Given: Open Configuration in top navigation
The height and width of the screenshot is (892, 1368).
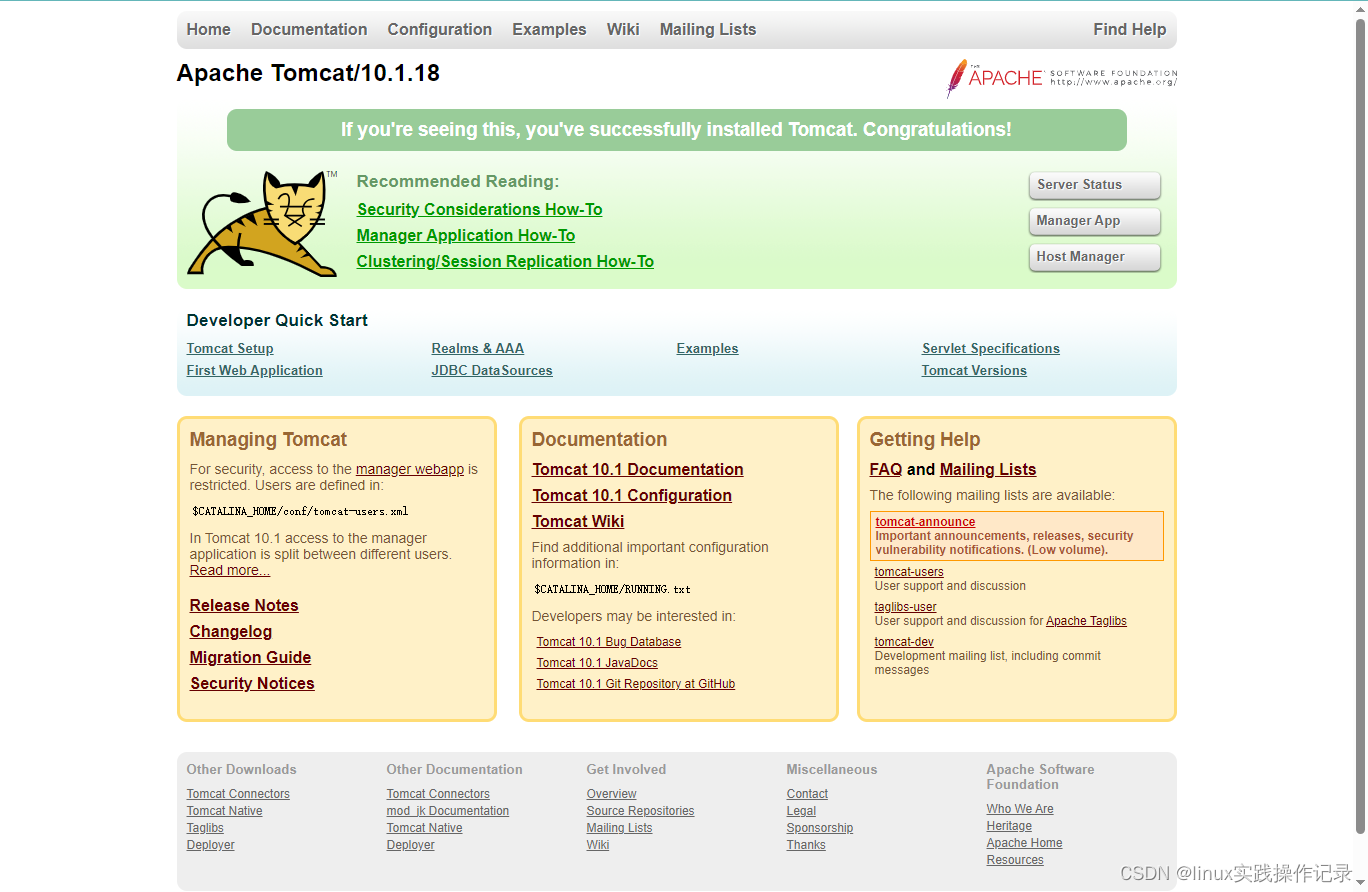Looking at the screenshot, I should [440, 29].
